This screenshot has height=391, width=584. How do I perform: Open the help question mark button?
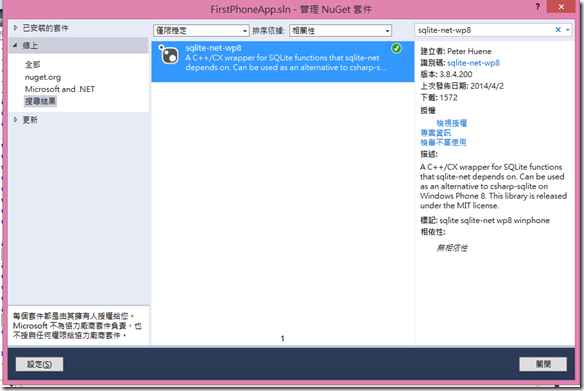pos(537,7)
